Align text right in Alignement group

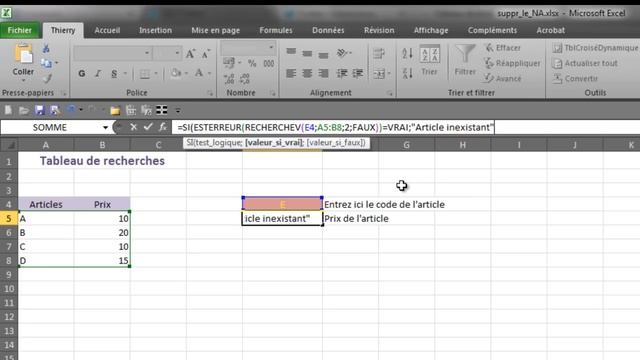coord(323,73)
